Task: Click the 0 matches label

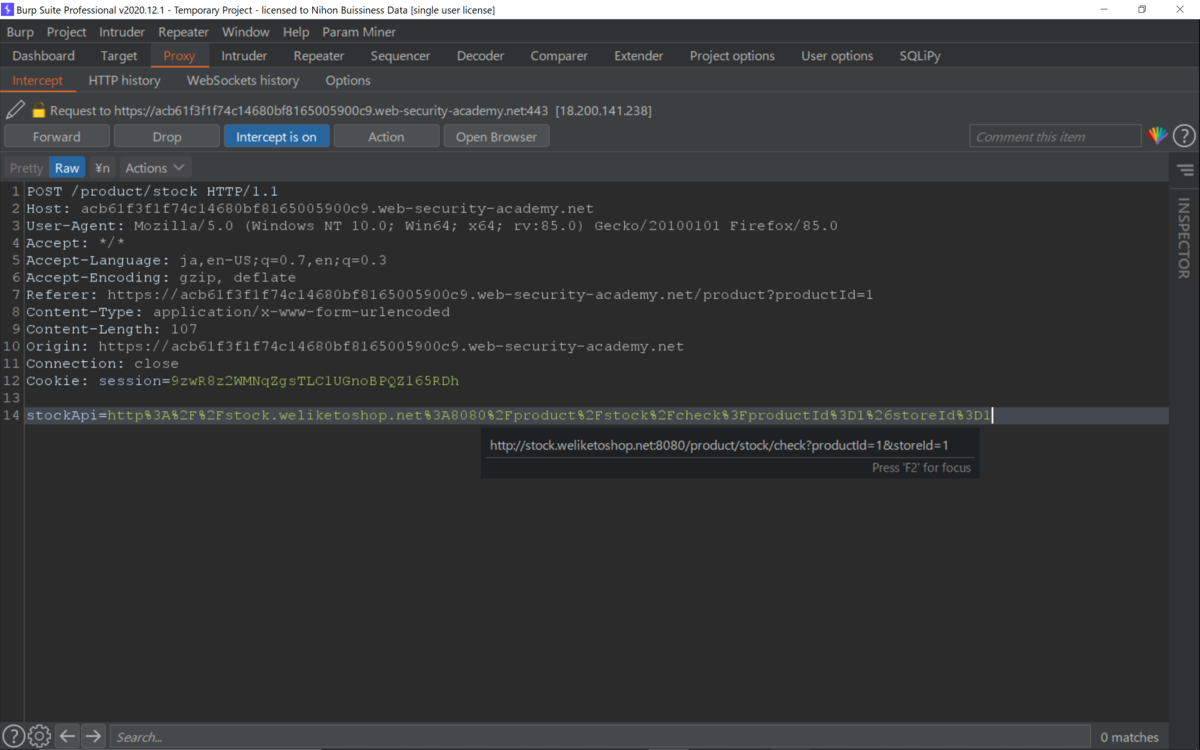Action: point(1129,737)
